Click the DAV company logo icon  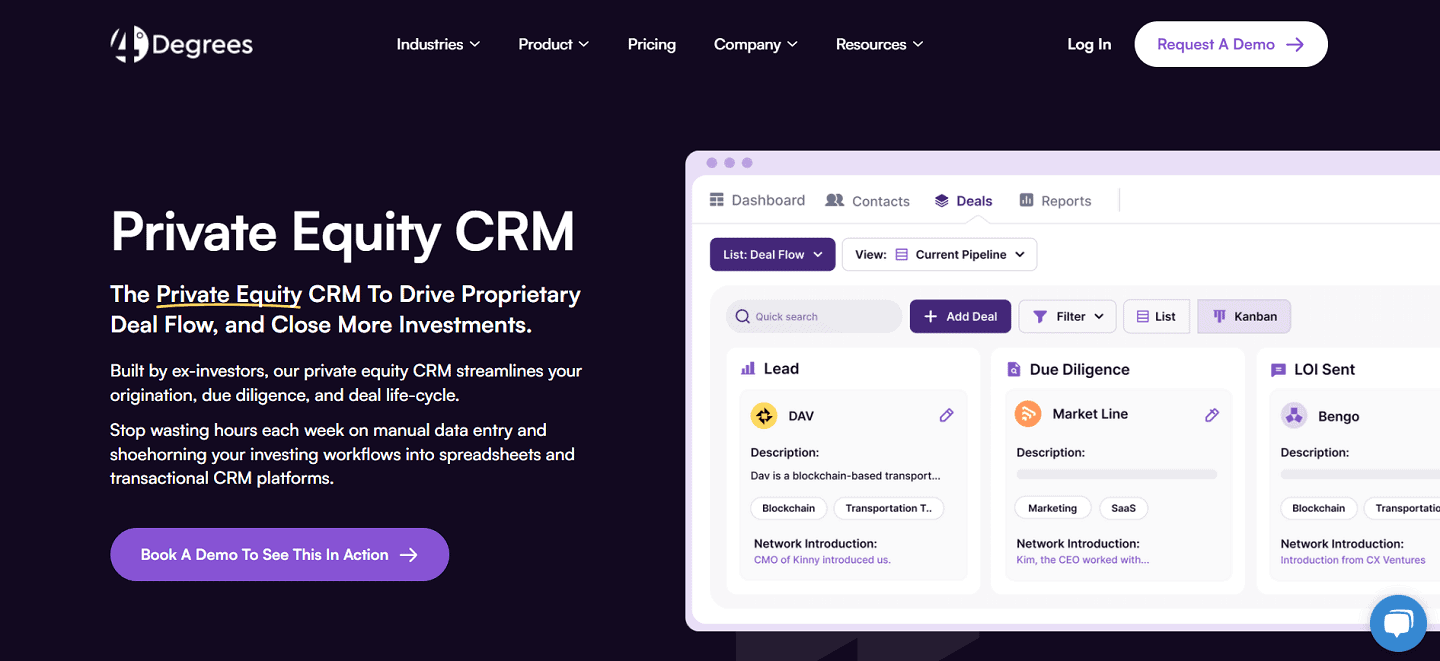pyautogui.click(x=763, y=415)
